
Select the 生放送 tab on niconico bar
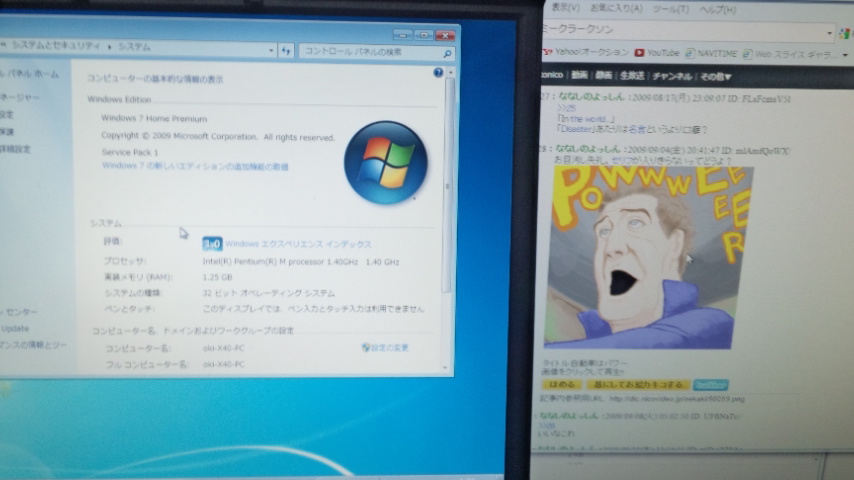click(x=632, y=76)
